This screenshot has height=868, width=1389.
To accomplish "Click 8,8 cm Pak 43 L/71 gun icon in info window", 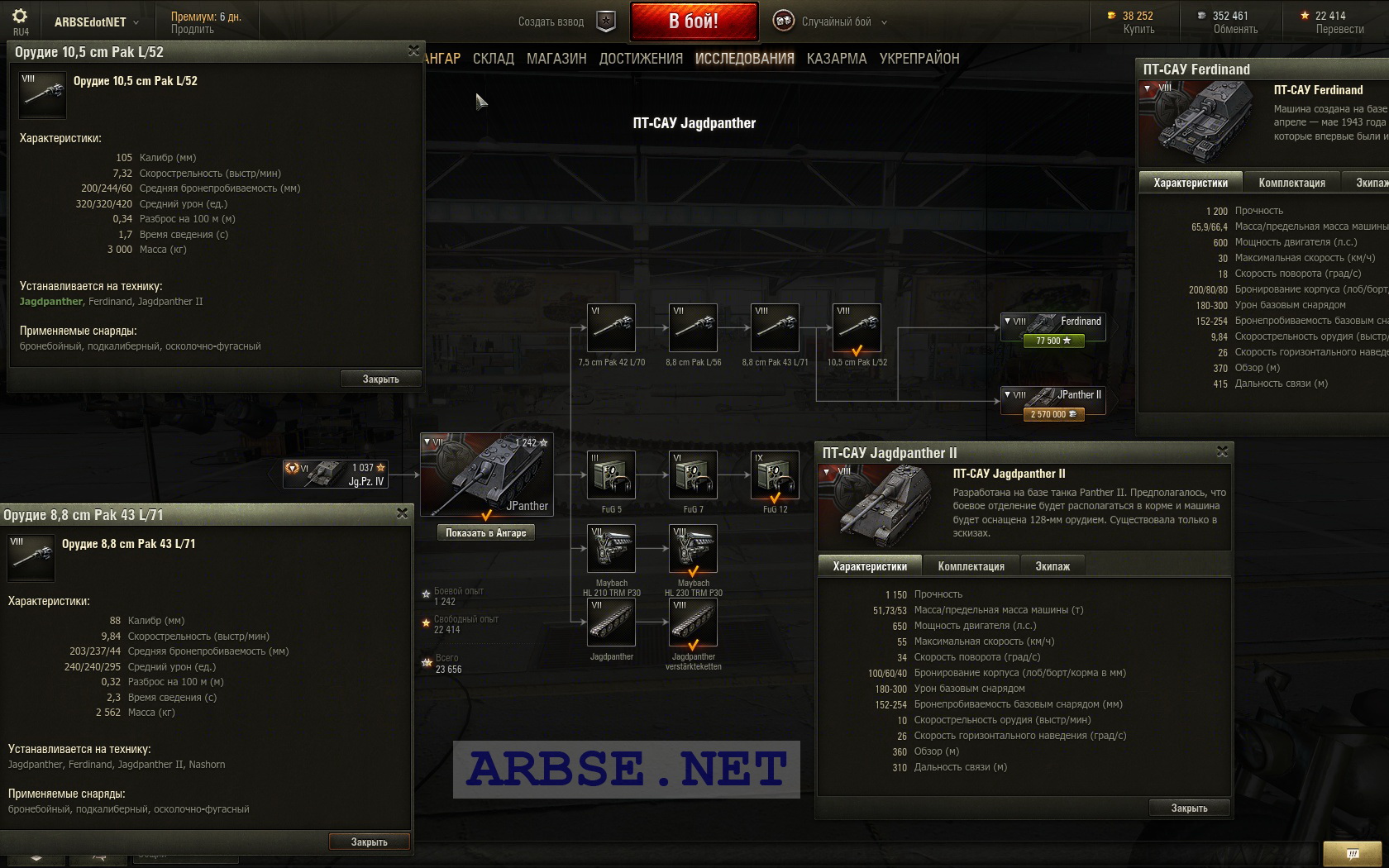I will [31, 559].
